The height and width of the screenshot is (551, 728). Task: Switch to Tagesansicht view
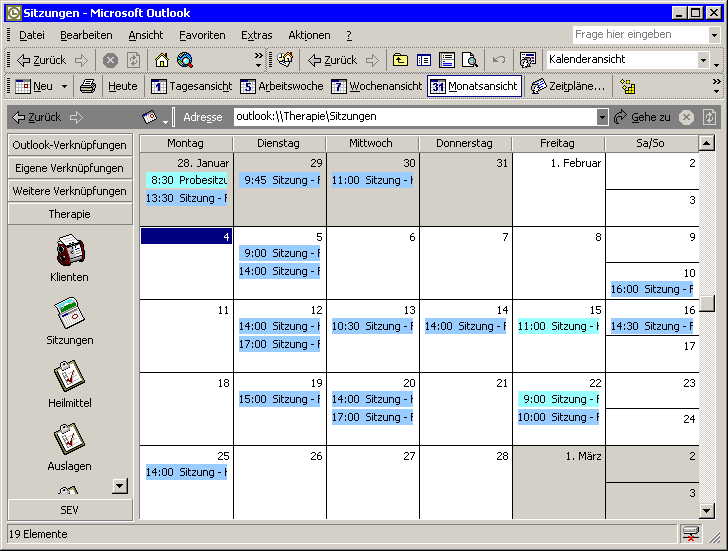click(192, 86)
